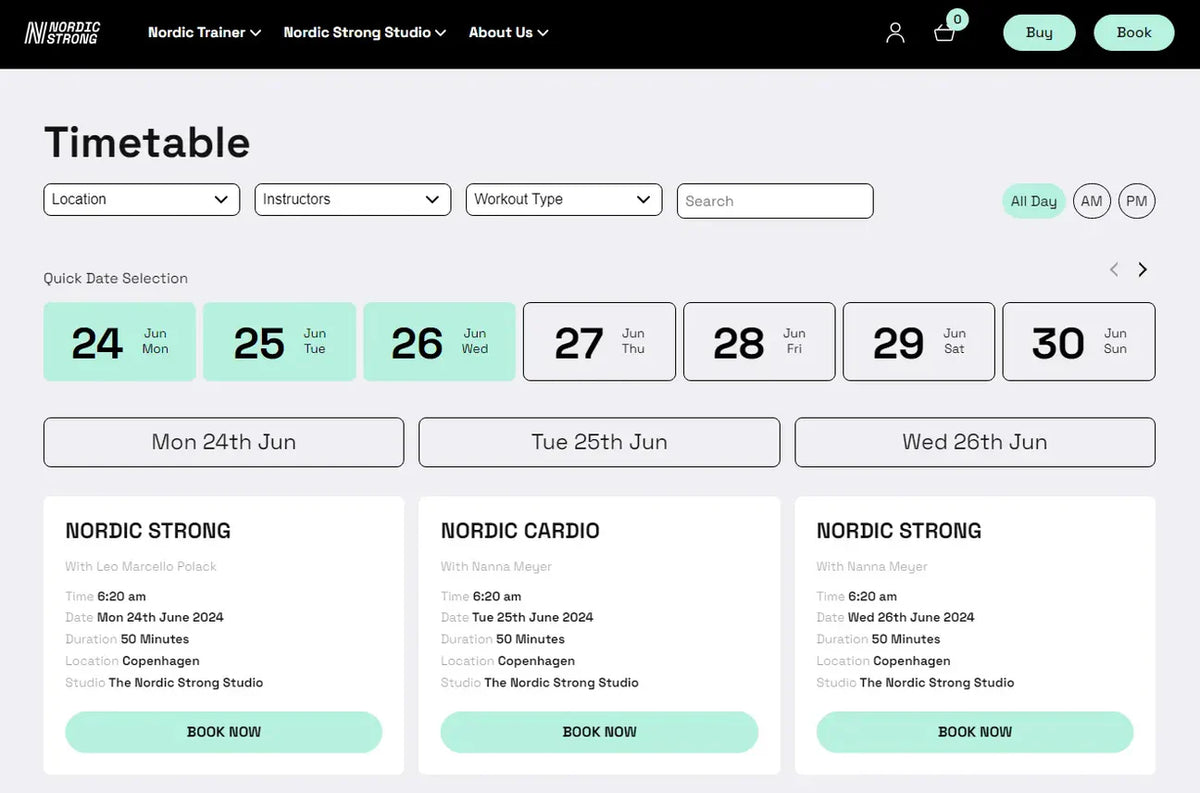Click the Buy button

(1039, 32)
